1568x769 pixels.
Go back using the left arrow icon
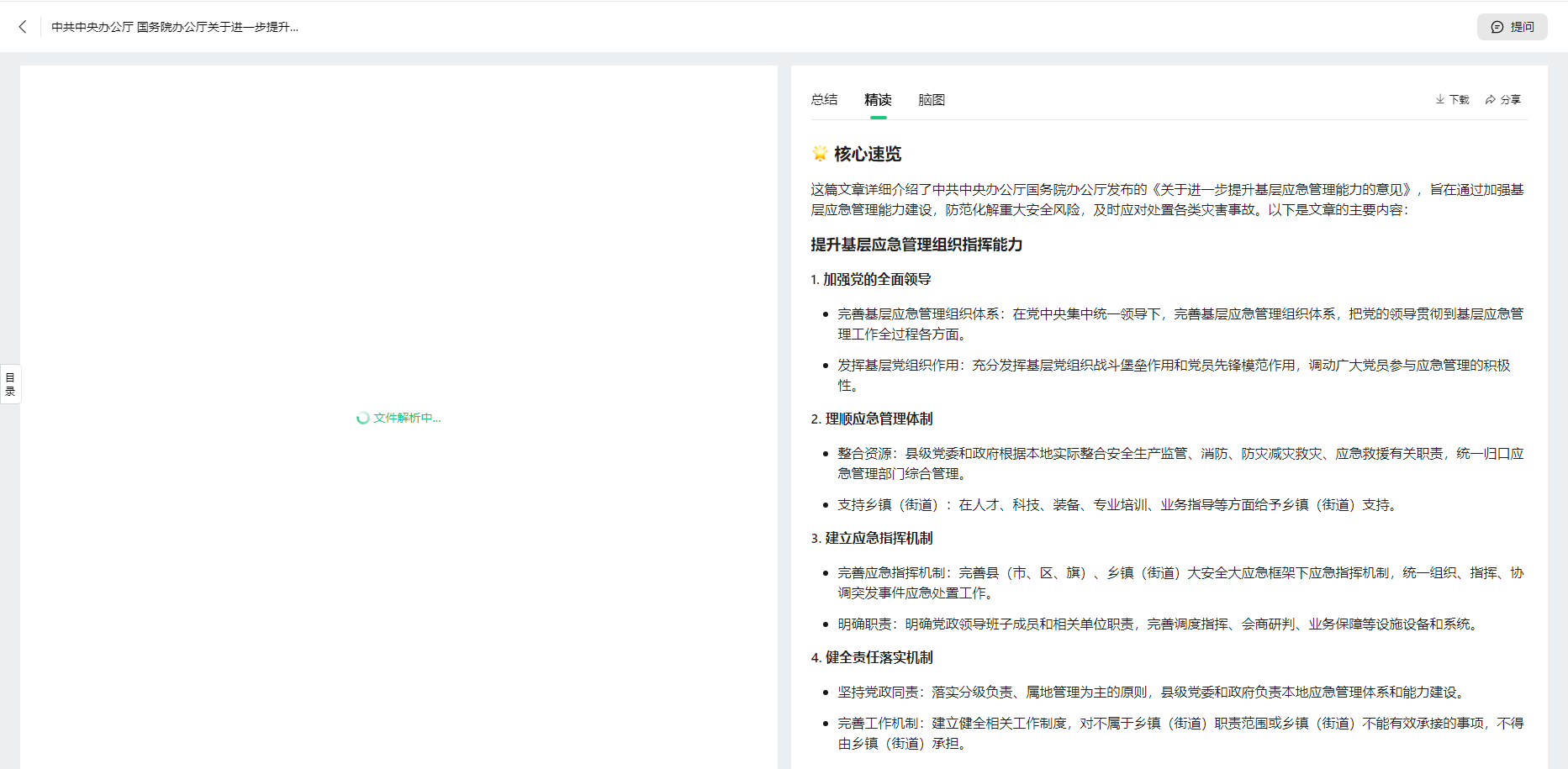click(23, 27)
